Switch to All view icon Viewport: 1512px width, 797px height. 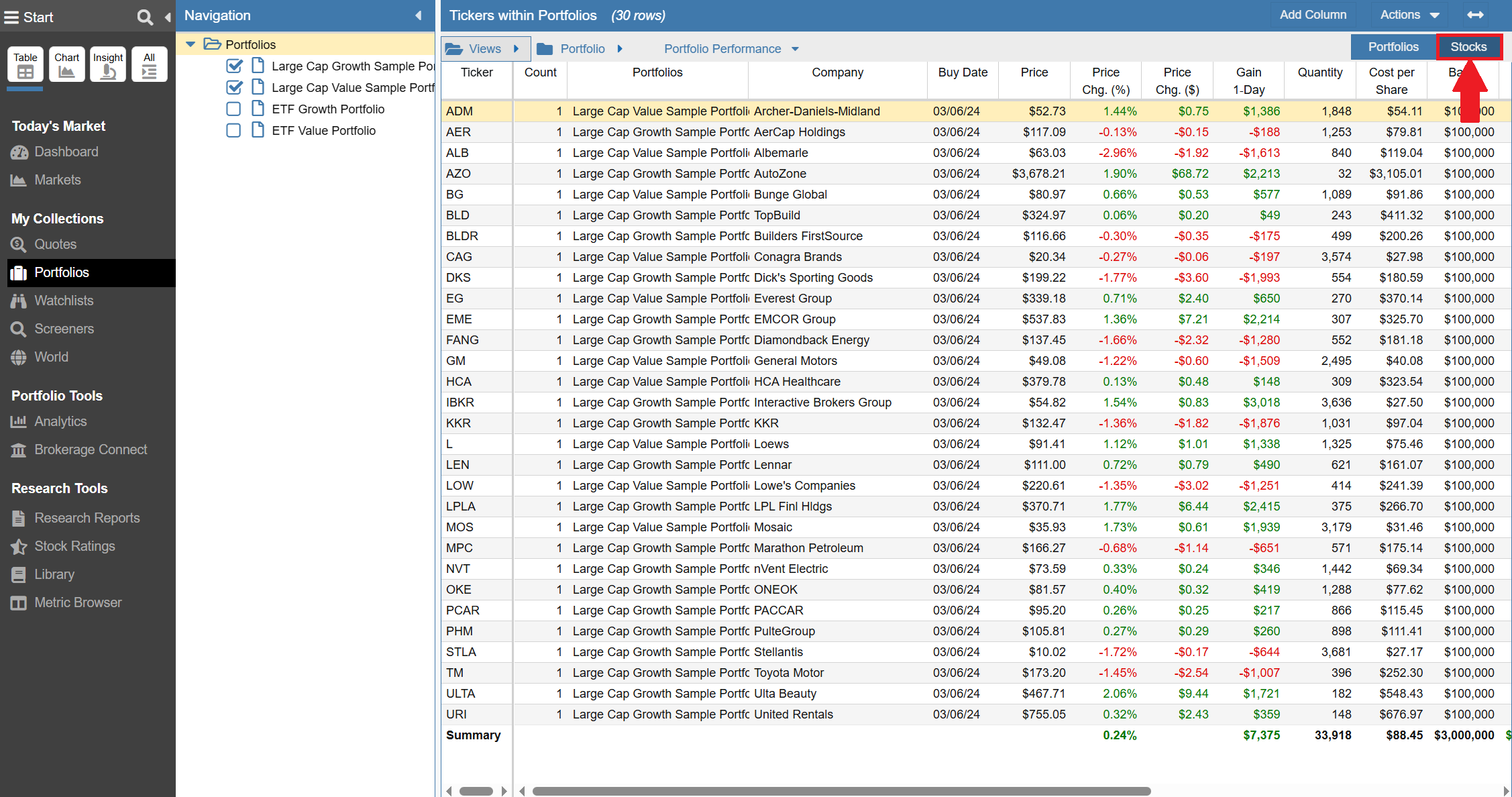coord(150,64)
